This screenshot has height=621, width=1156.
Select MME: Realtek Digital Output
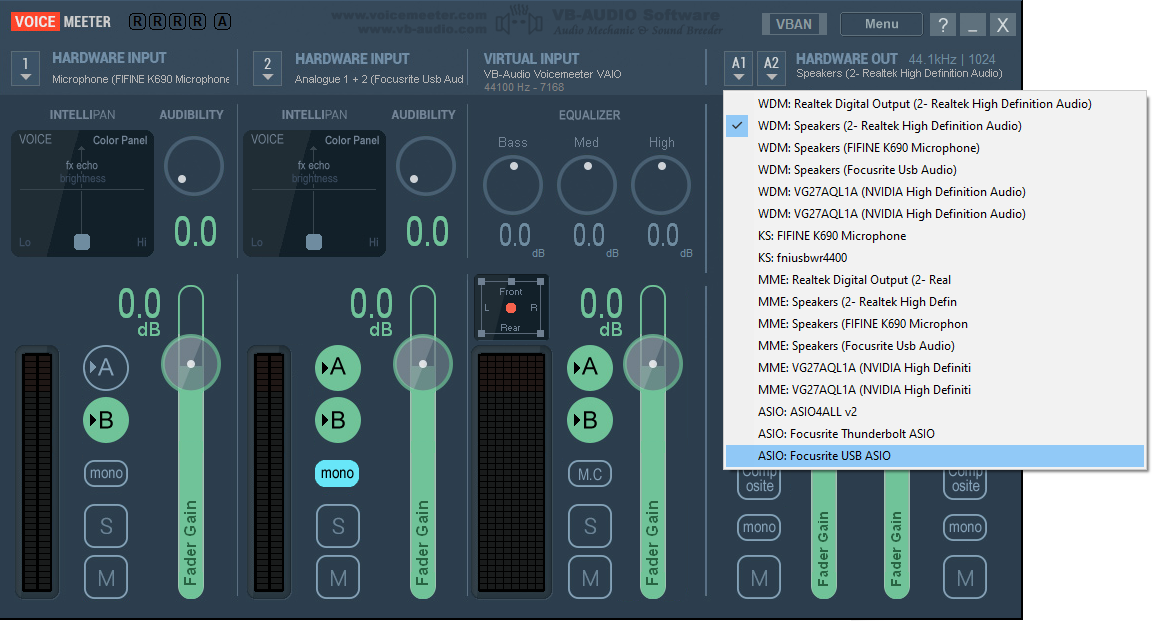pos(935,280)
